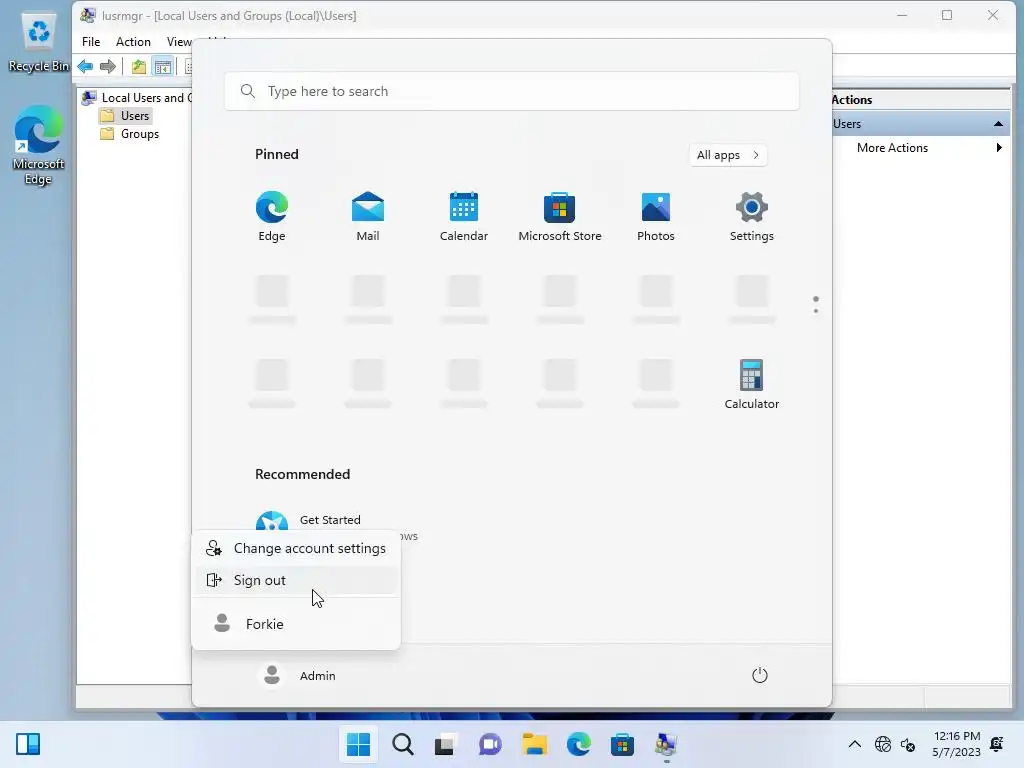
Task: Open Task View on the taskbar
Action: (446, 744)
